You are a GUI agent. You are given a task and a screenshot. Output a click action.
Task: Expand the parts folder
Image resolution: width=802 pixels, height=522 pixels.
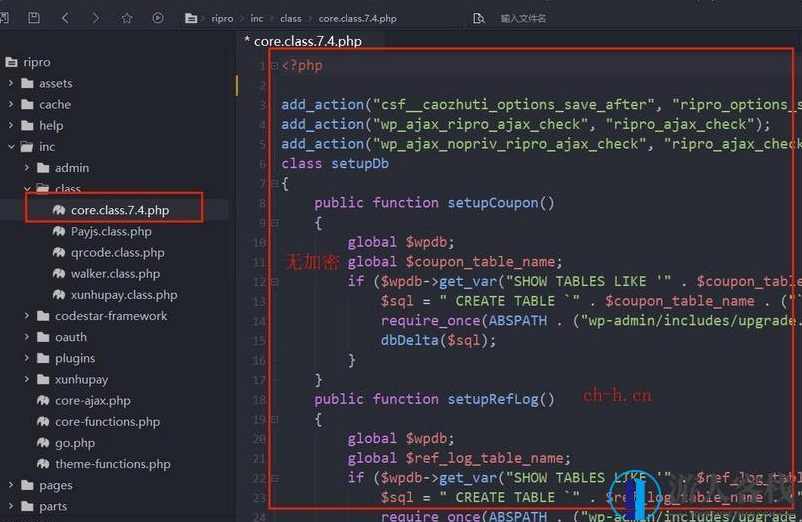click(11, 506)
